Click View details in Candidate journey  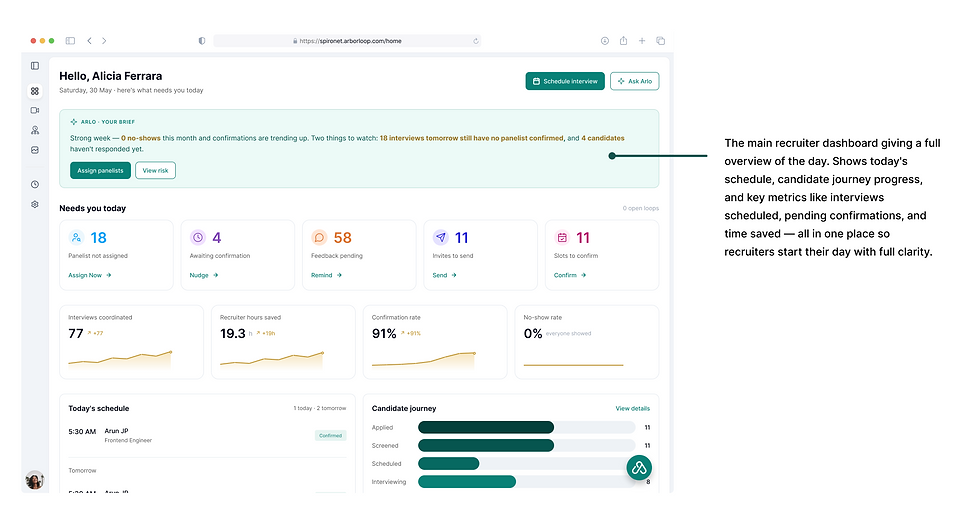[x=632, y=408]
